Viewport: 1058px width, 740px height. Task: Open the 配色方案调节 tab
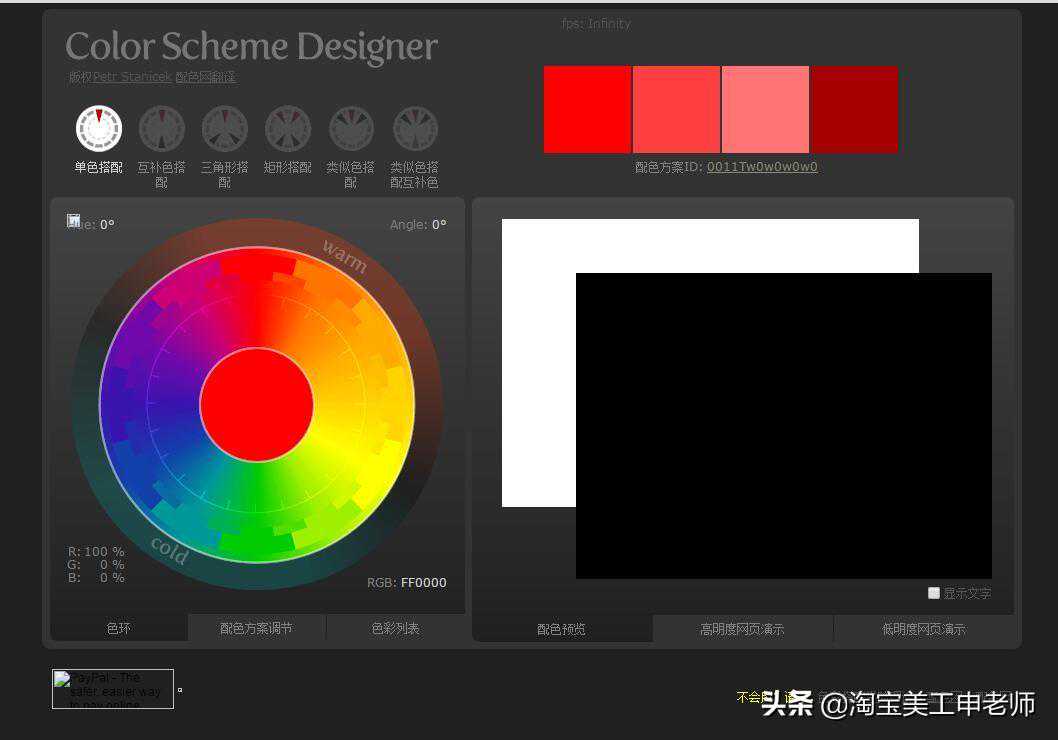coord(257,628)
